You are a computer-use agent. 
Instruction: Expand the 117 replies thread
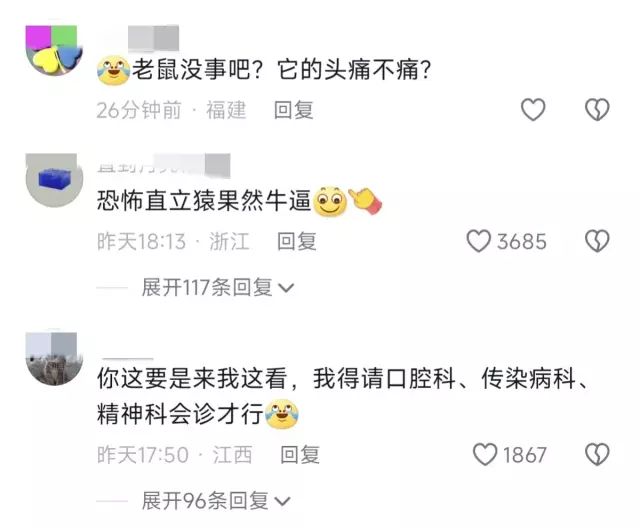[217, 287]
